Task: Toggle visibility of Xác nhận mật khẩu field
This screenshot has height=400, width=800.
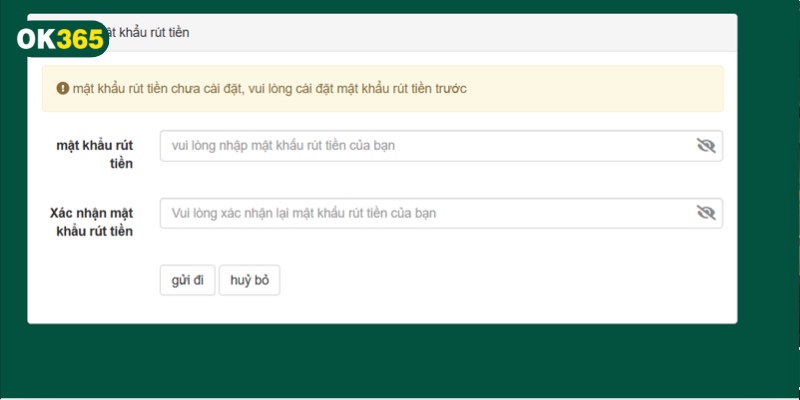Action: (x=706, y=213)
